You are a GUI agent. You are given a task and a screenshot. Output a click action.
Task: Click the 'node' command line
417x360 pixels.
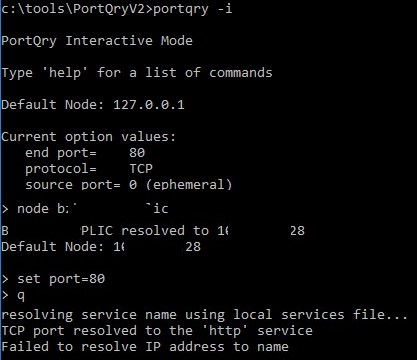tap(85, 209)
